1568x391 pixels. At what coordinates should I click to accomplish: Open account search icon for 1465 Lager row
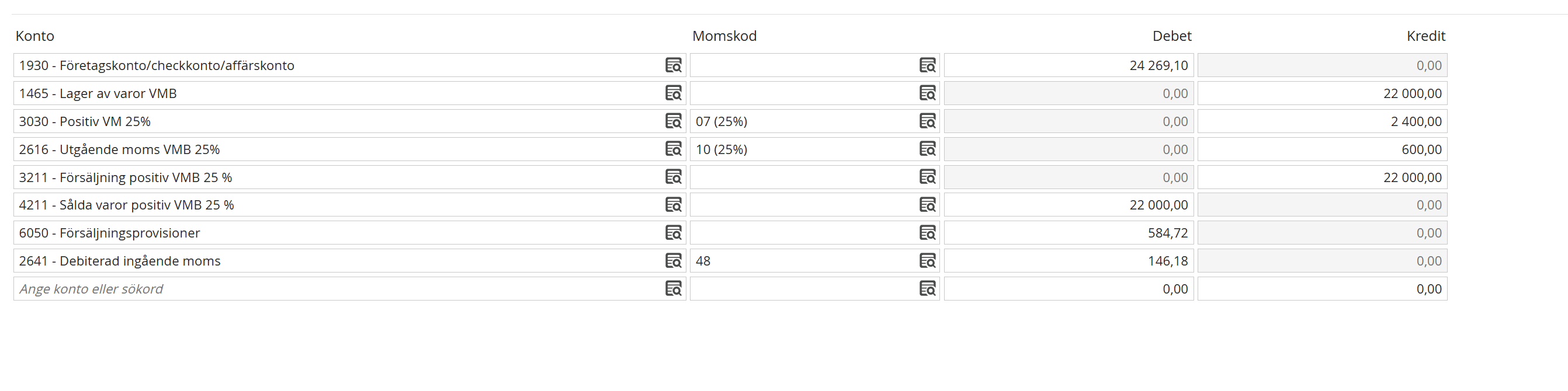coord(672,93)
